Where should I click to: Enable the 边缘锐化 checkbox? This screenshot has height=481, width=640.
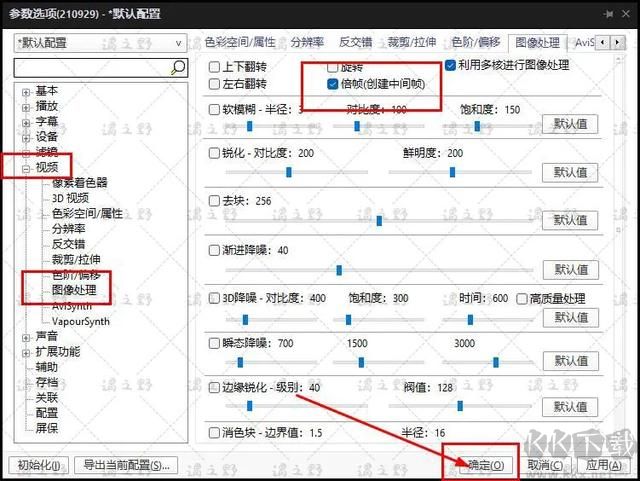(214, 387)
